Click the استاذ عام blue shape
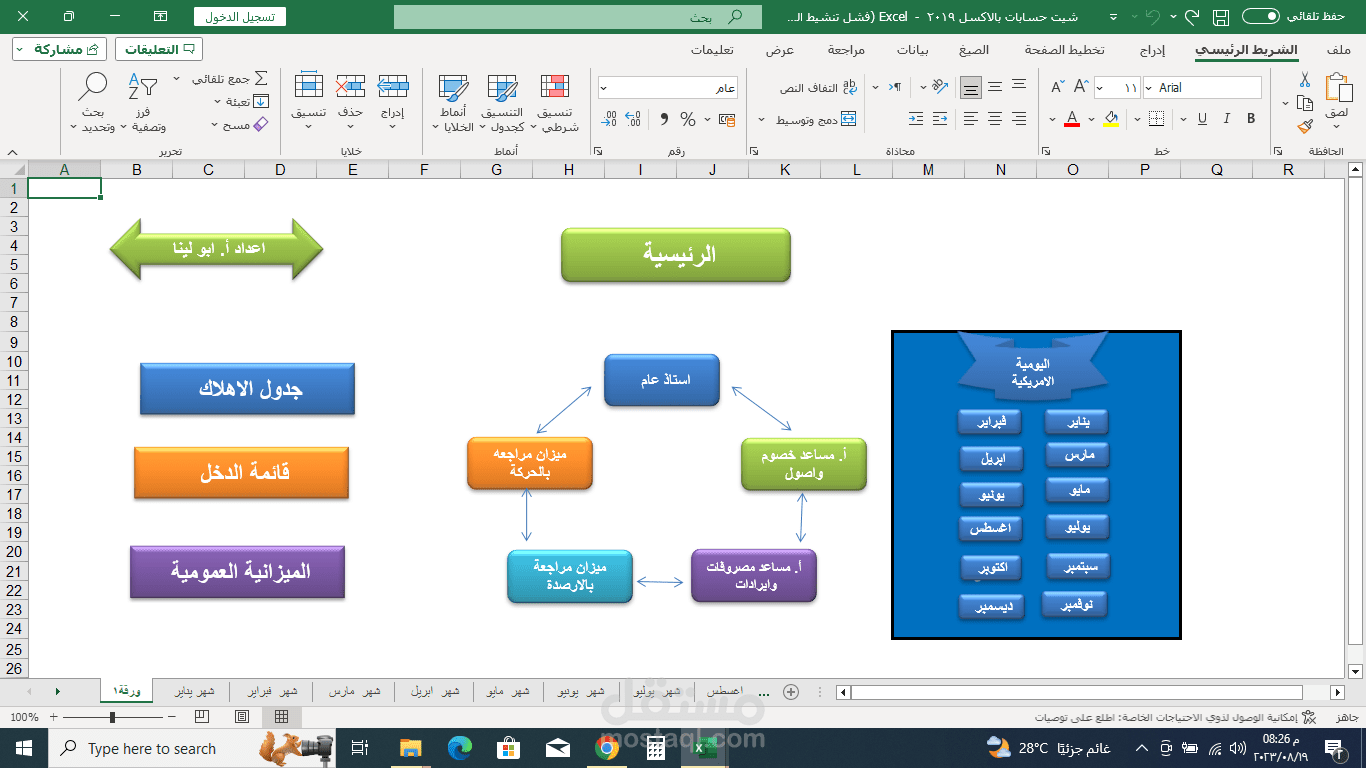This screenshot has height=768, width=1366. pos(662,380)
